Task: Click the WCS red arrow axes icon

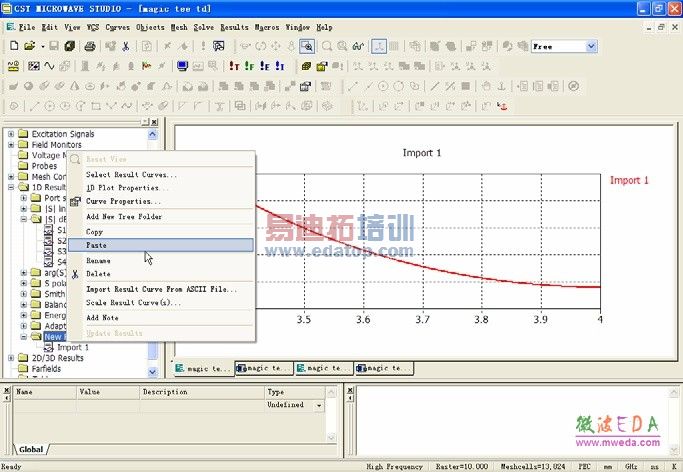Action: click(502, 106)
